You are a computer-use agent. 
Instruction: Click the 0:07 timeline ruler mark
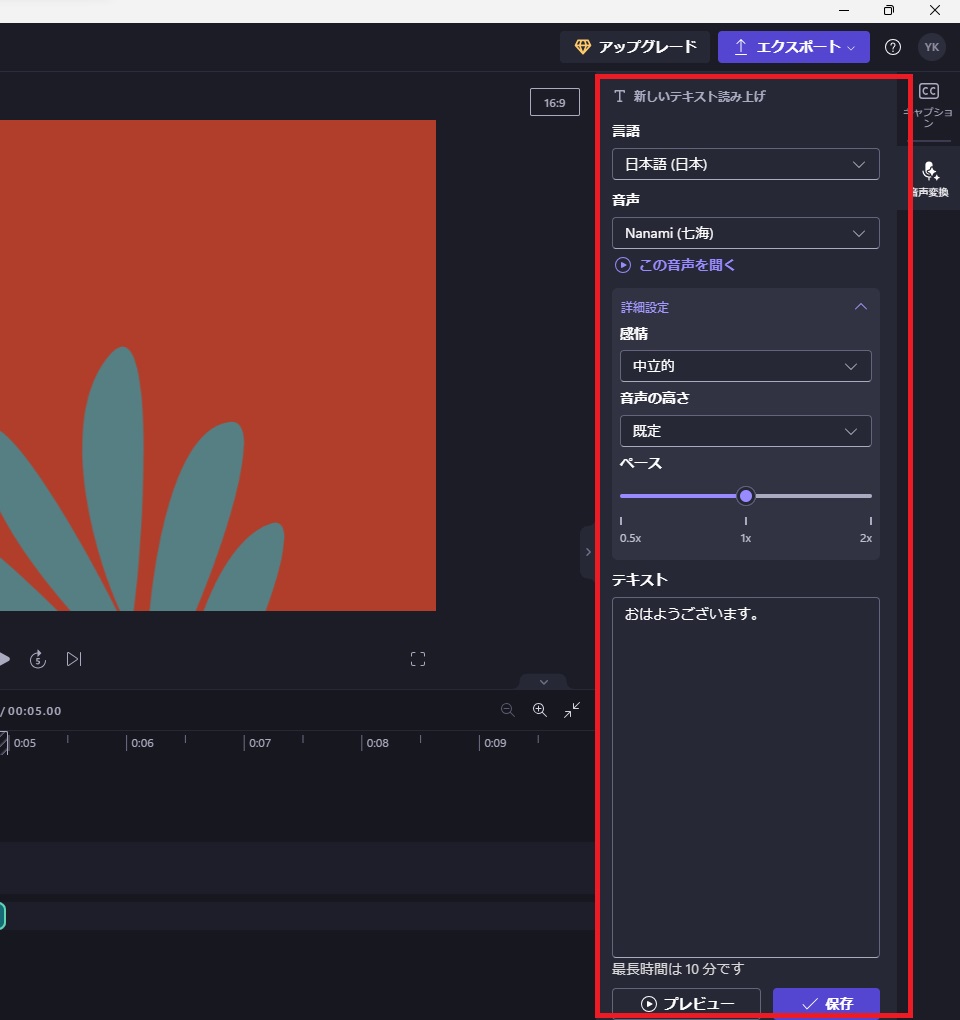click(x=260, y=743)
